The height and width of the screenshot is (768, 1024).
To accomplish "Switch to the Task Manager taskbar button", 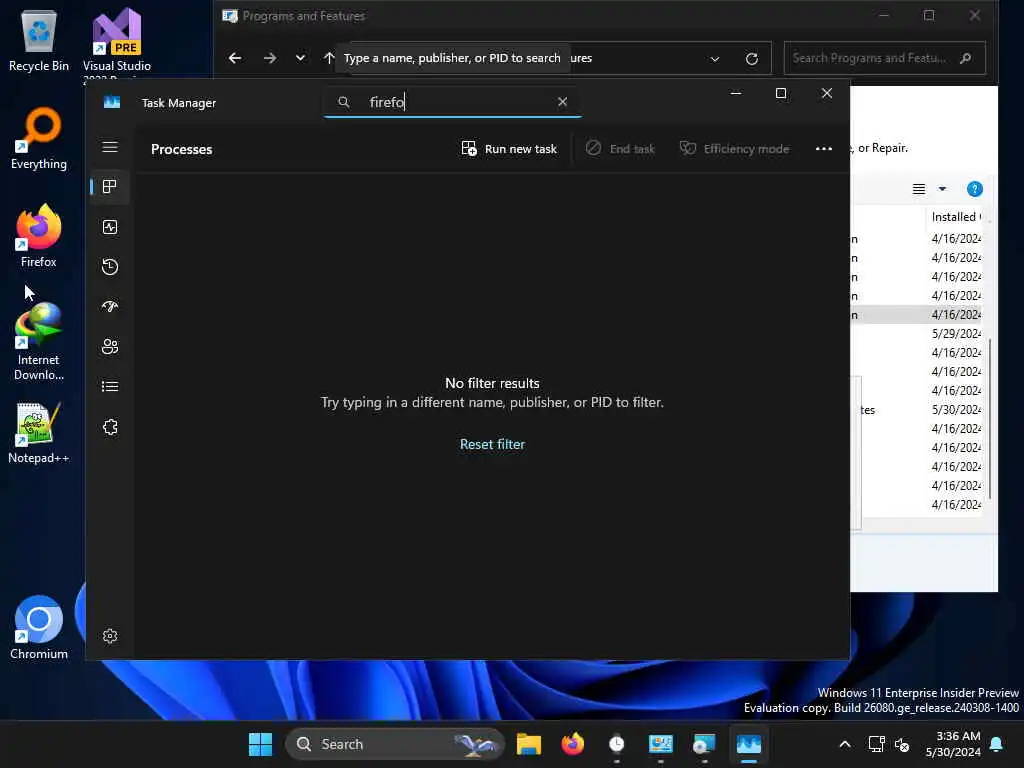I will 748,744.
